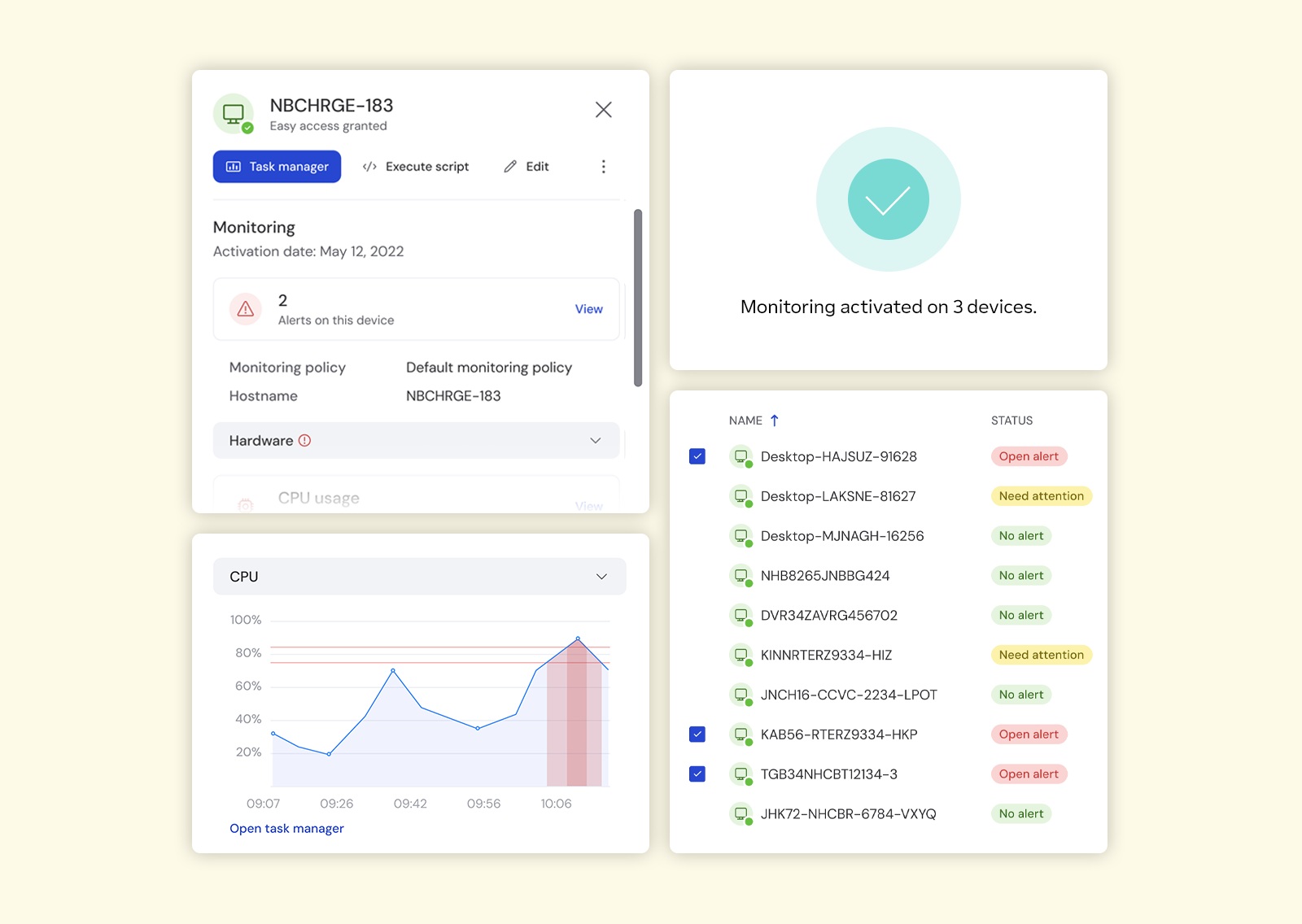Viewport: 1302px width, 924px height.
Task: Uncheck the Desktop-HAJSUZ-91628 checkbox
Action: click(697, 456)
